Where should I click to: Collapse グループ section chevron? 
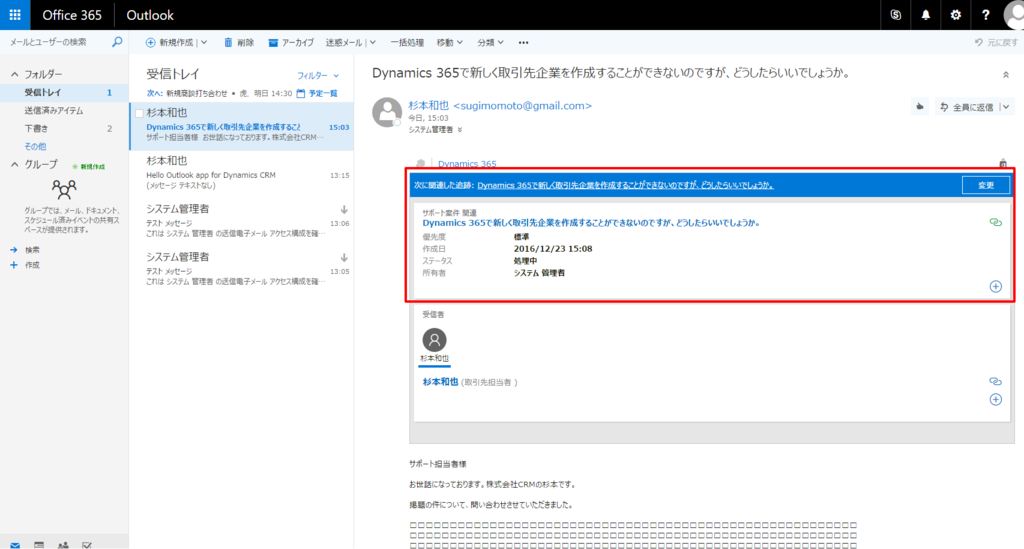point(14,165)
